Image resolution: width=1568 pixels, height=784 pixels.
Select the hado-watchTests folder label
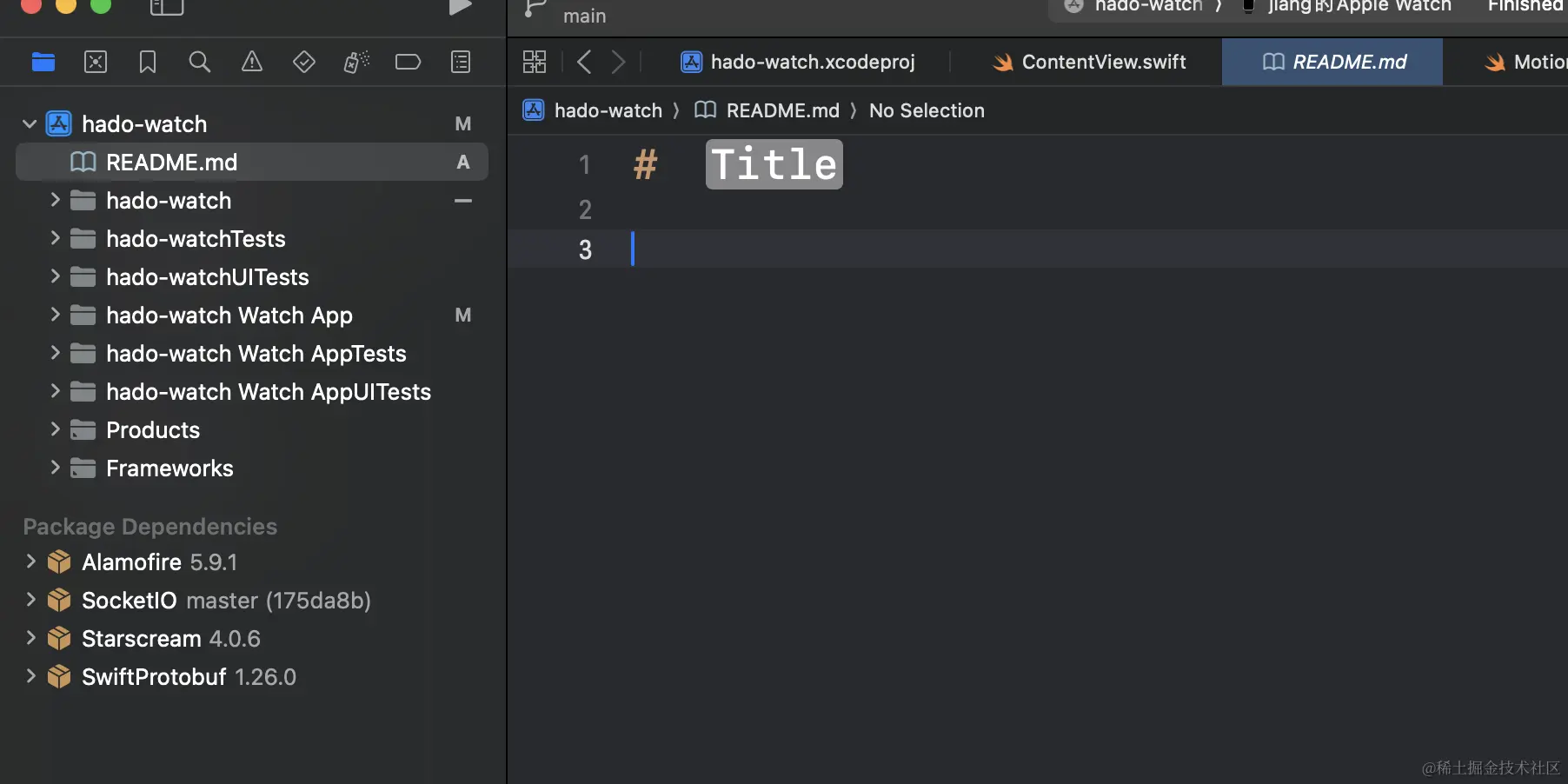tap(196, 239)
